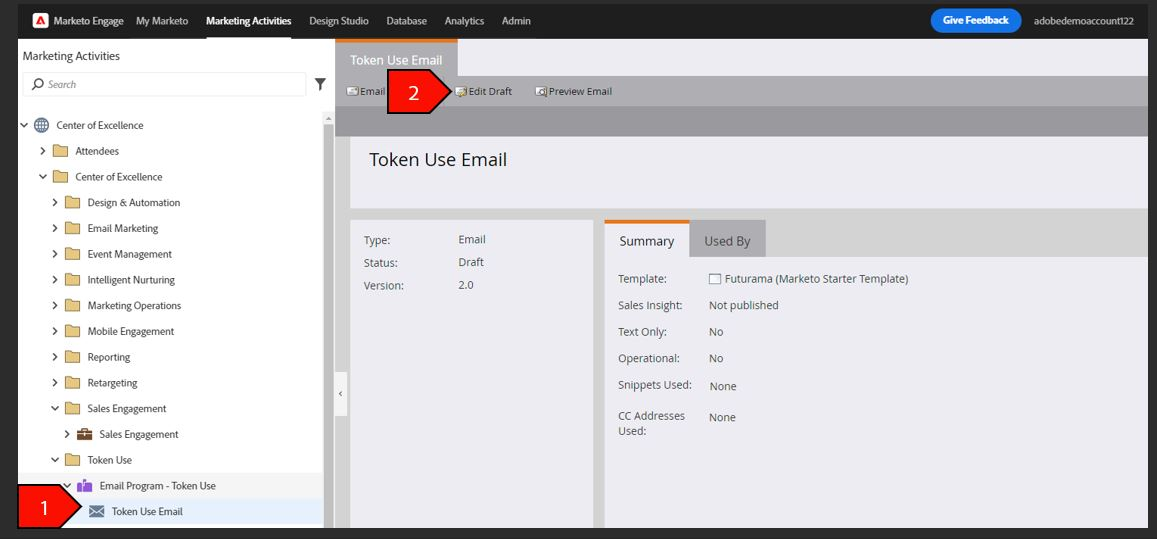Collapse the Token Use folder
The width and height of the screenshot is (1157, 539).
pyautogui.click(x=55, y=460)
